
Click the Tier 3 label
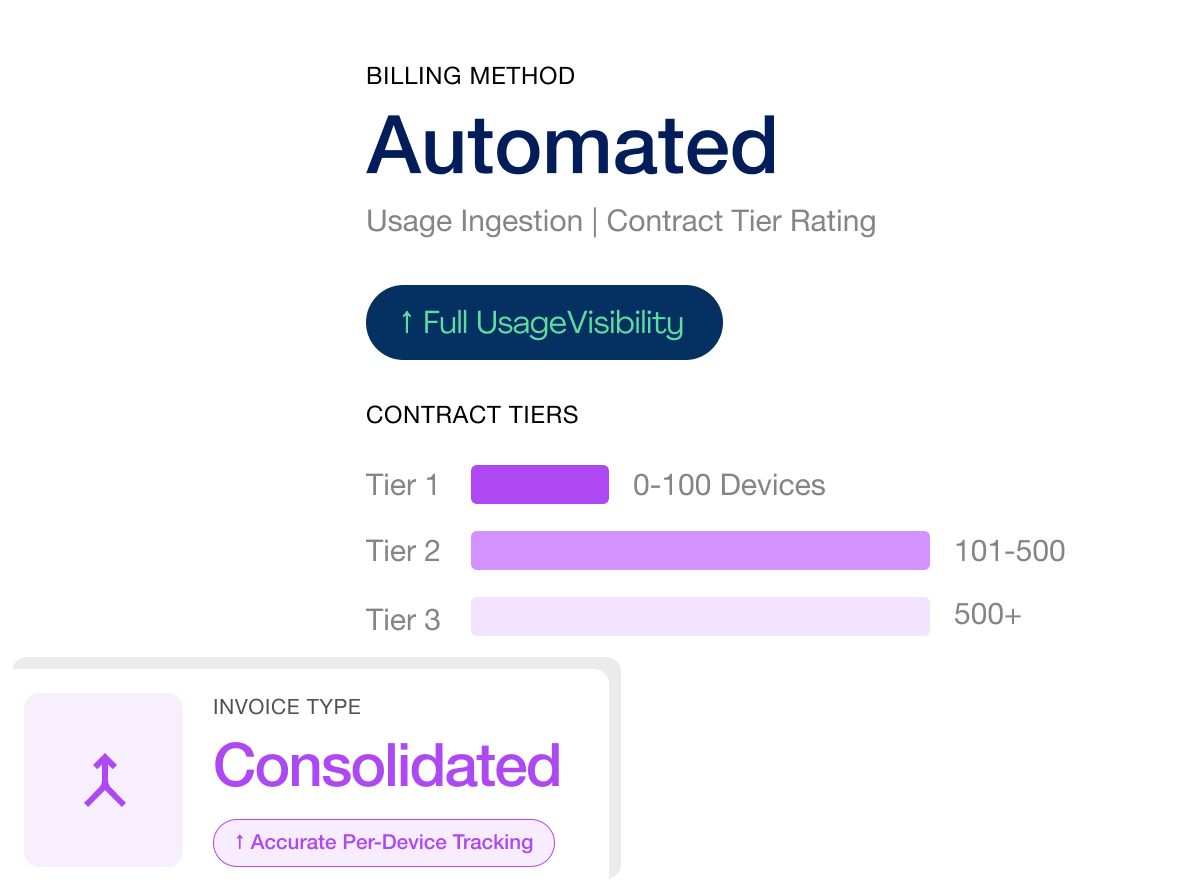click(x=402, y=620)
